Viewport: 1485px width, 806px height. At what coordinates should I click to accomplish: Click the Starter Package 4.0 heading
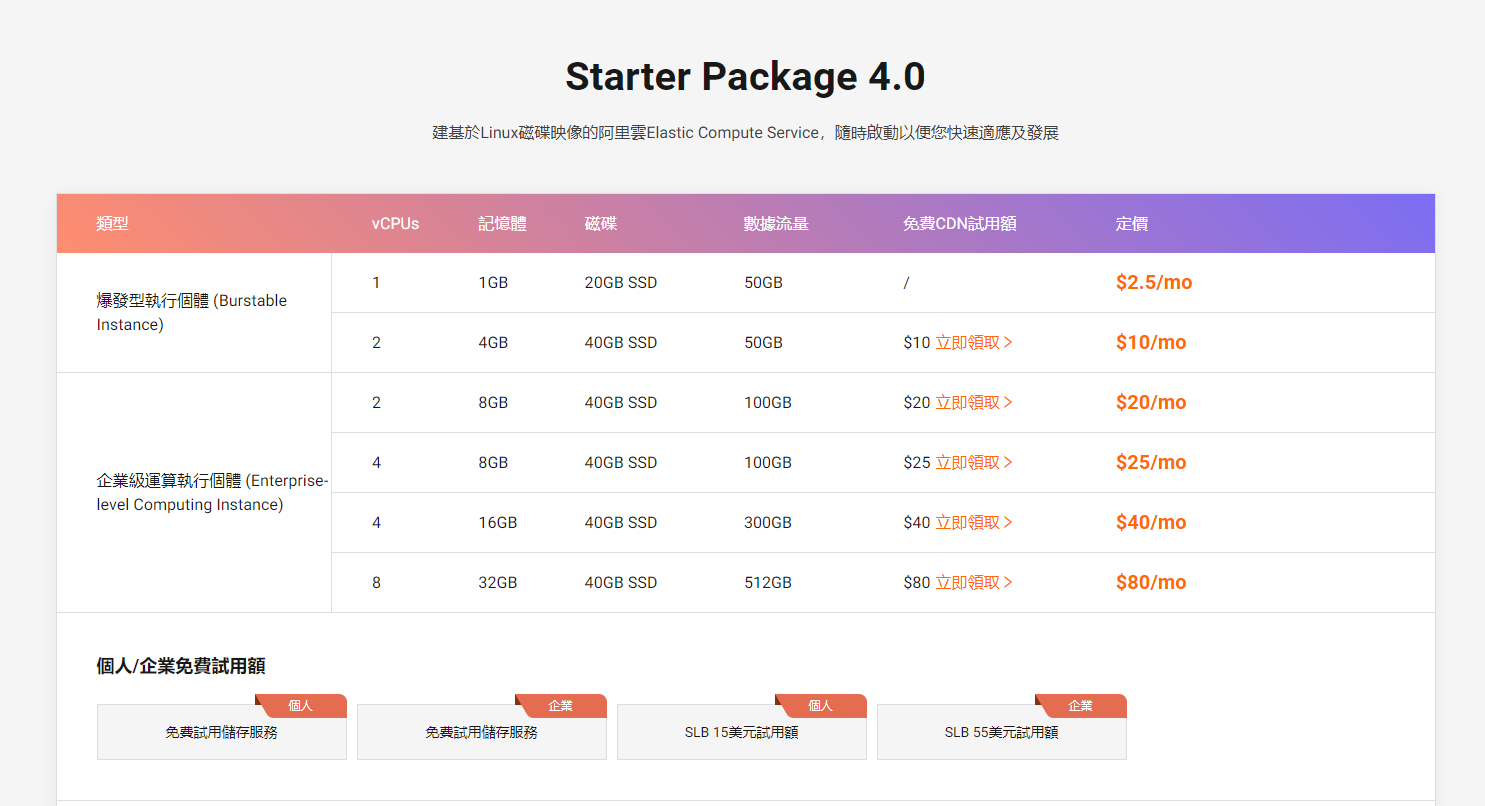pyautogui.click(x=745, y=77)
